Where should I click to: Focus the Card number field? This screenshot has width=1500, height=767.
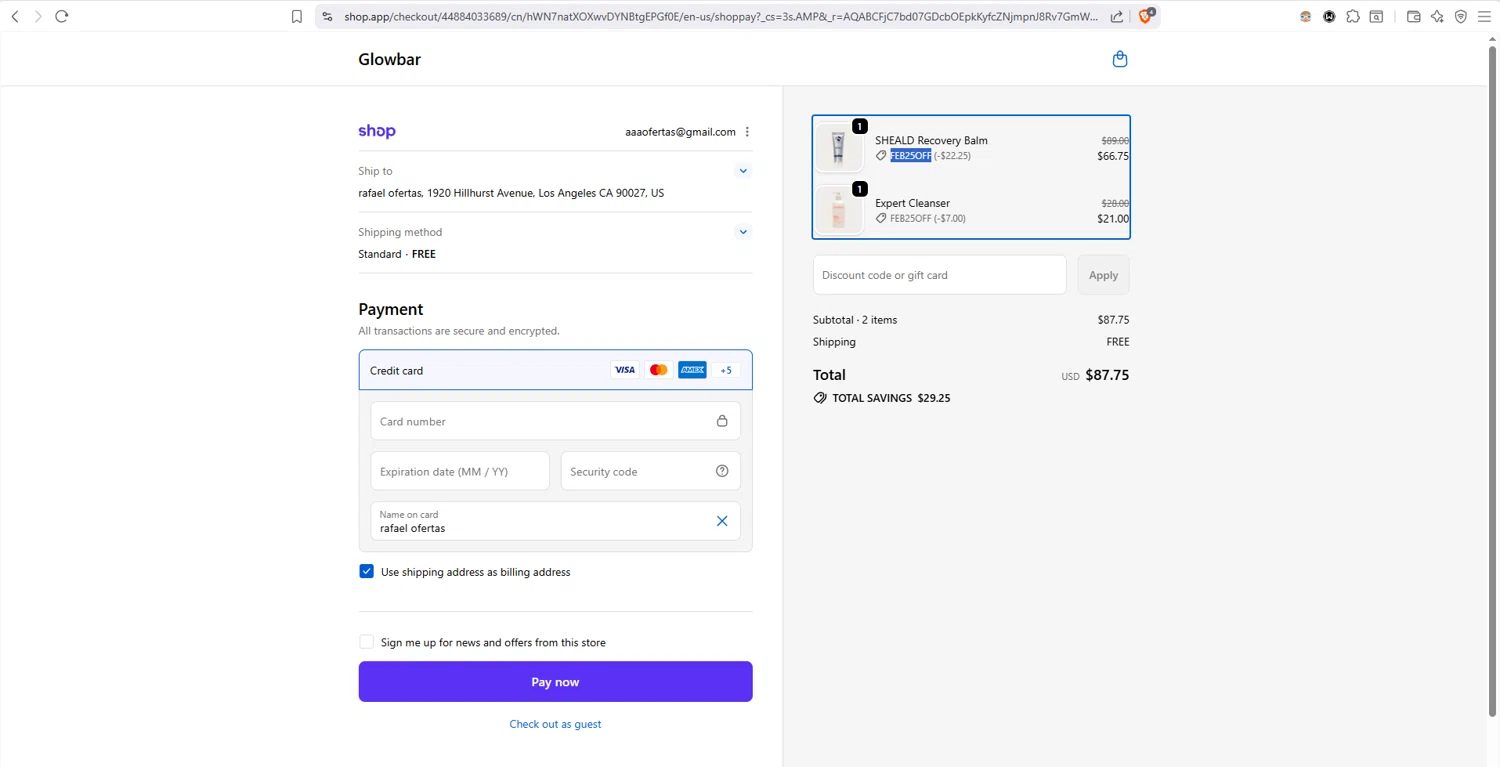point(555,421)
